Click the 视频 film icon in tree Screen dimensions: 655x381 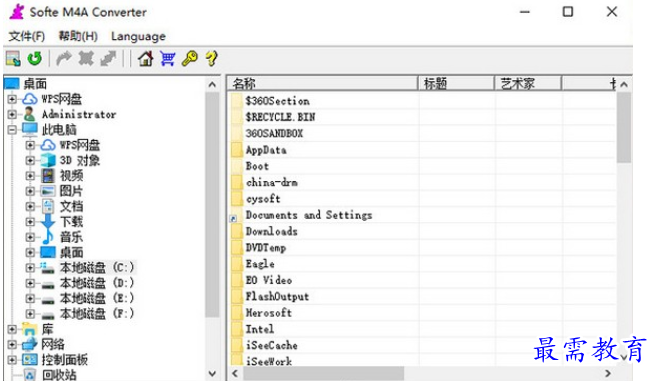point(48,175)
